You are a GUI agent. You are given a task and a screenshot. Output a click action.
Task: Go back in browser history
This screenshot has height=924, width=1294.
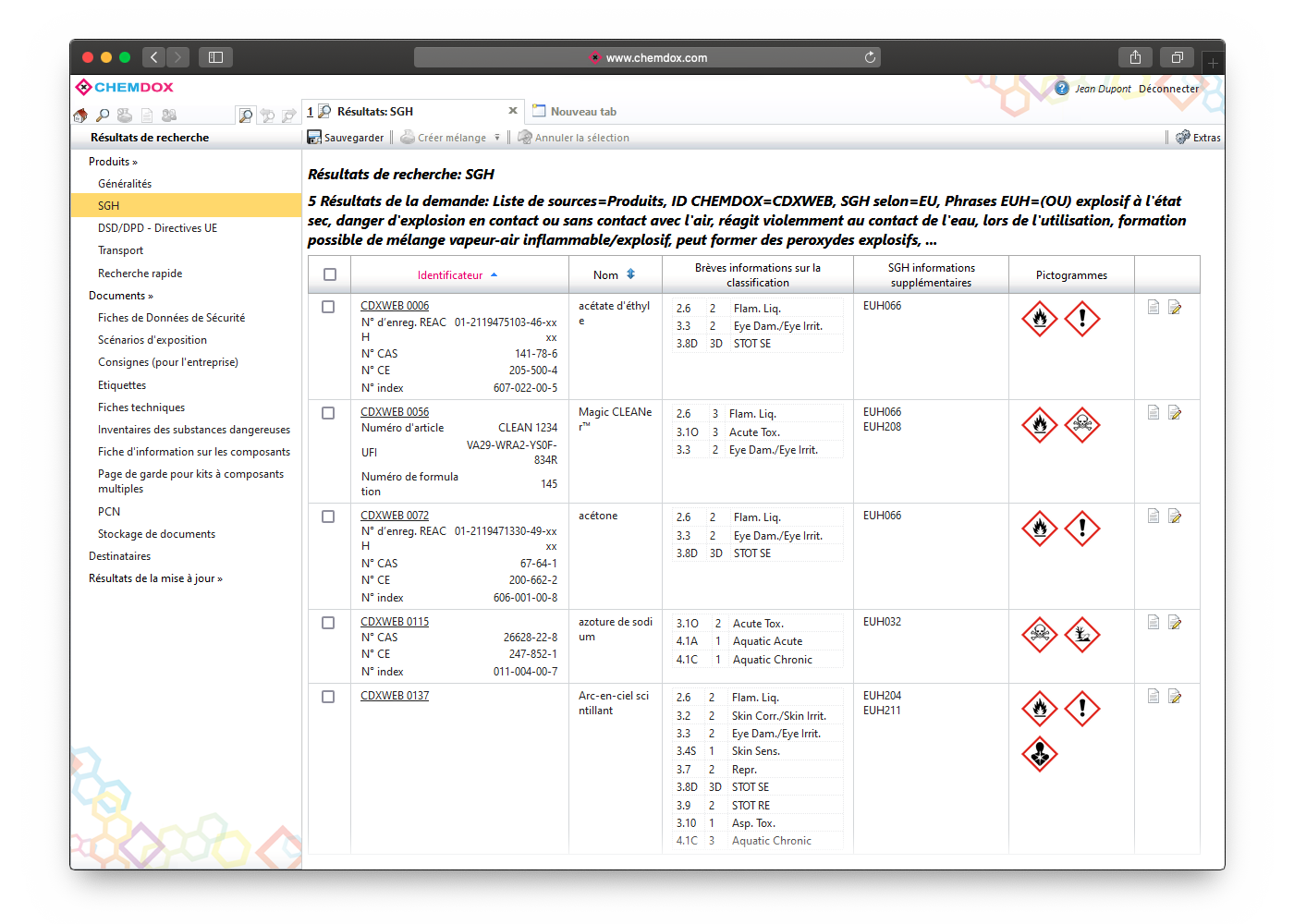[x=154, y=57]
